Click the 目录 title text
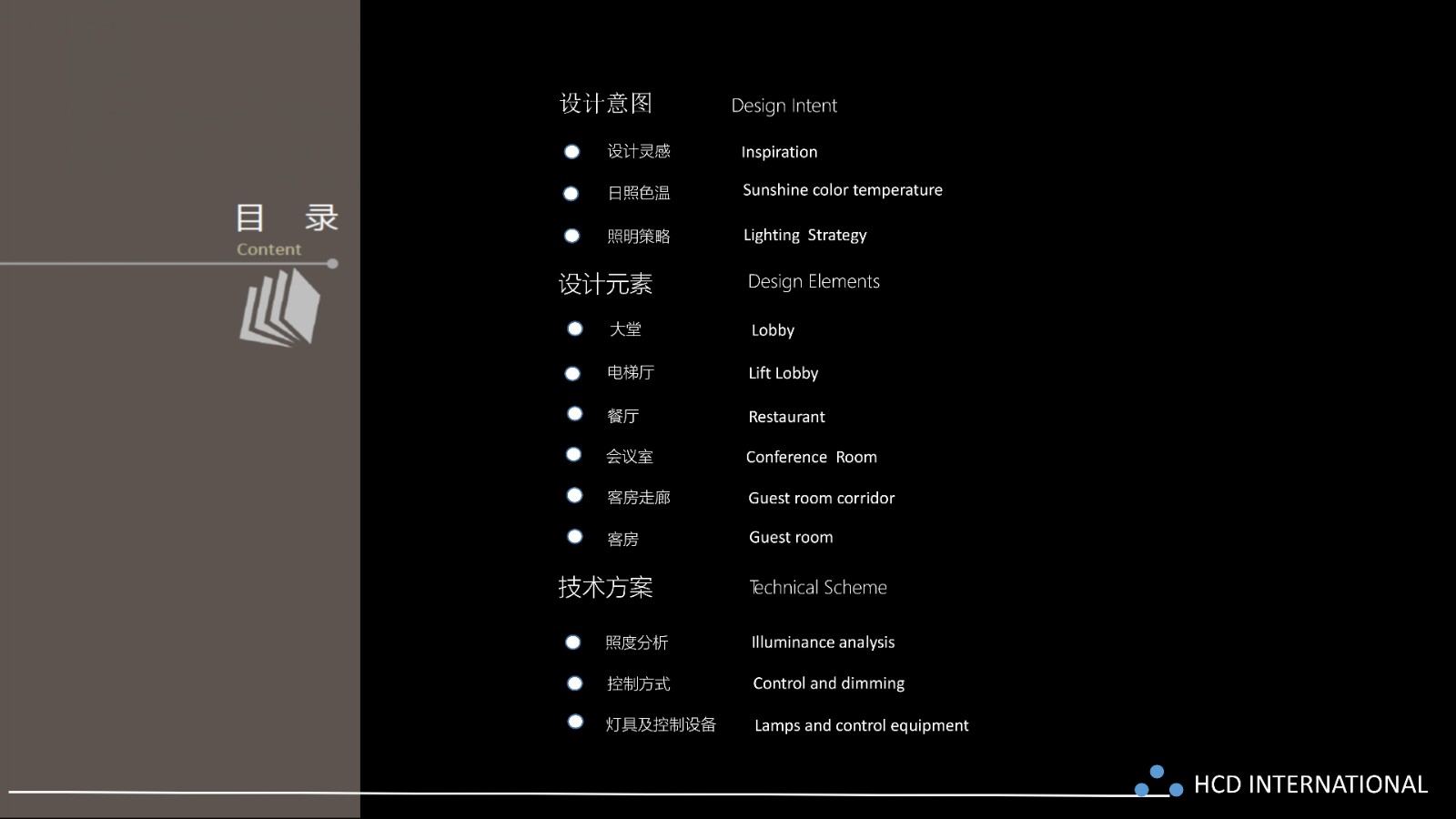 pos(287,218)
